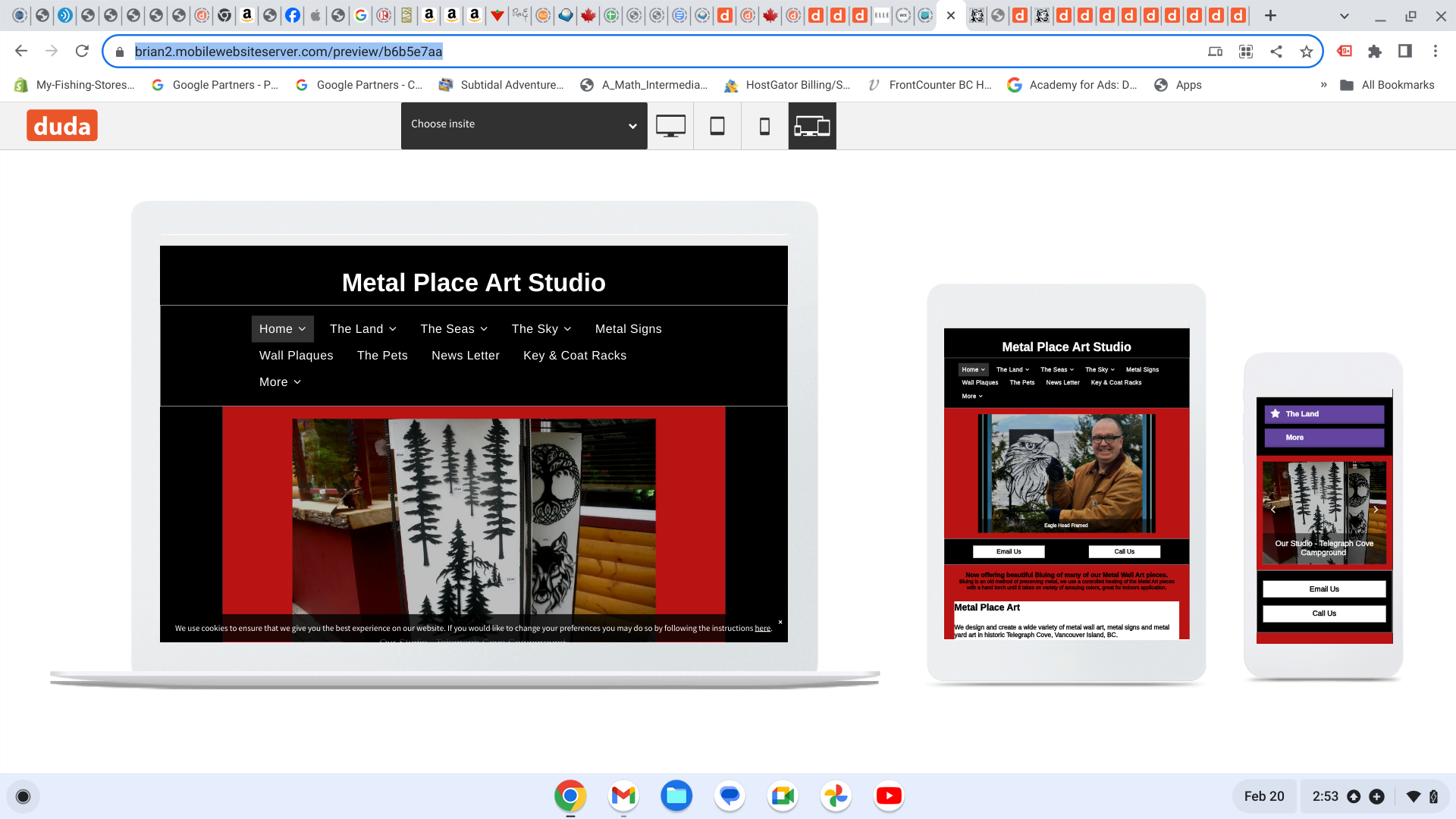This screenshot has width=1456, height=819.
Task: Open Wall Plaques in laptop preview
Action: [x=297, y=356]
